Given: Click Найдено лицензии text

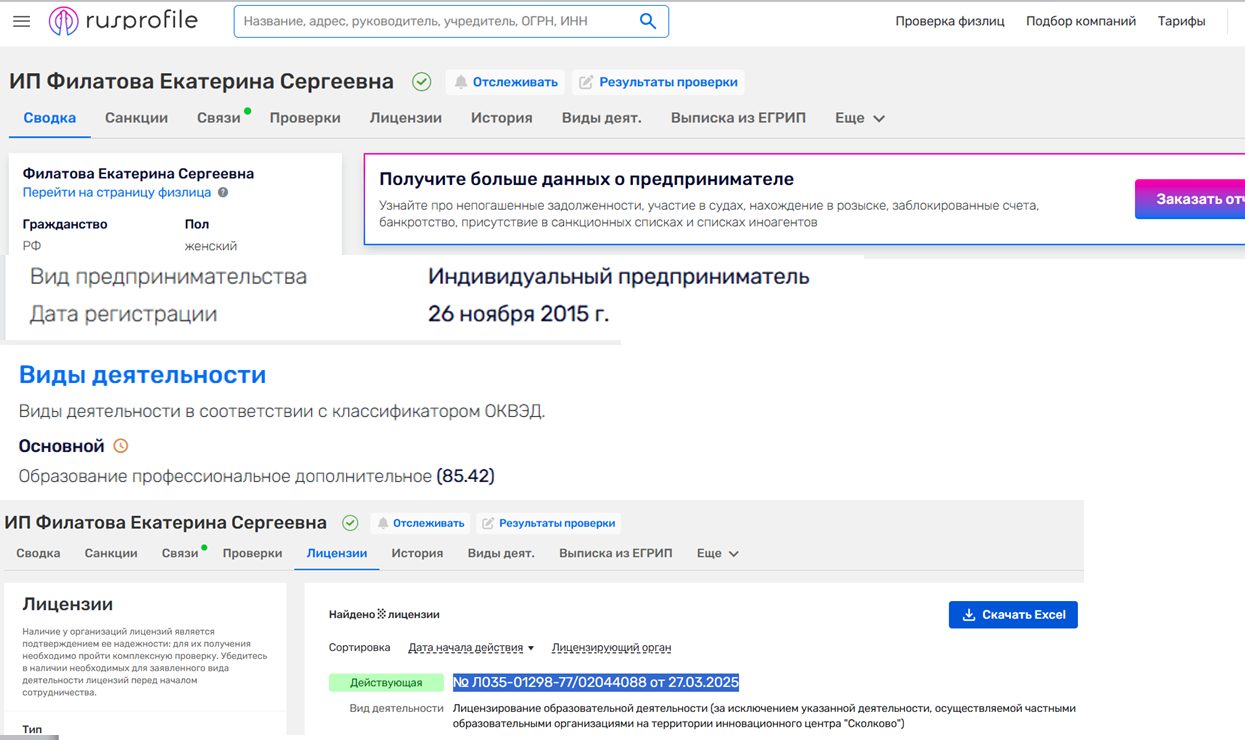Looking at the screenshot, I should click(384, 614).
